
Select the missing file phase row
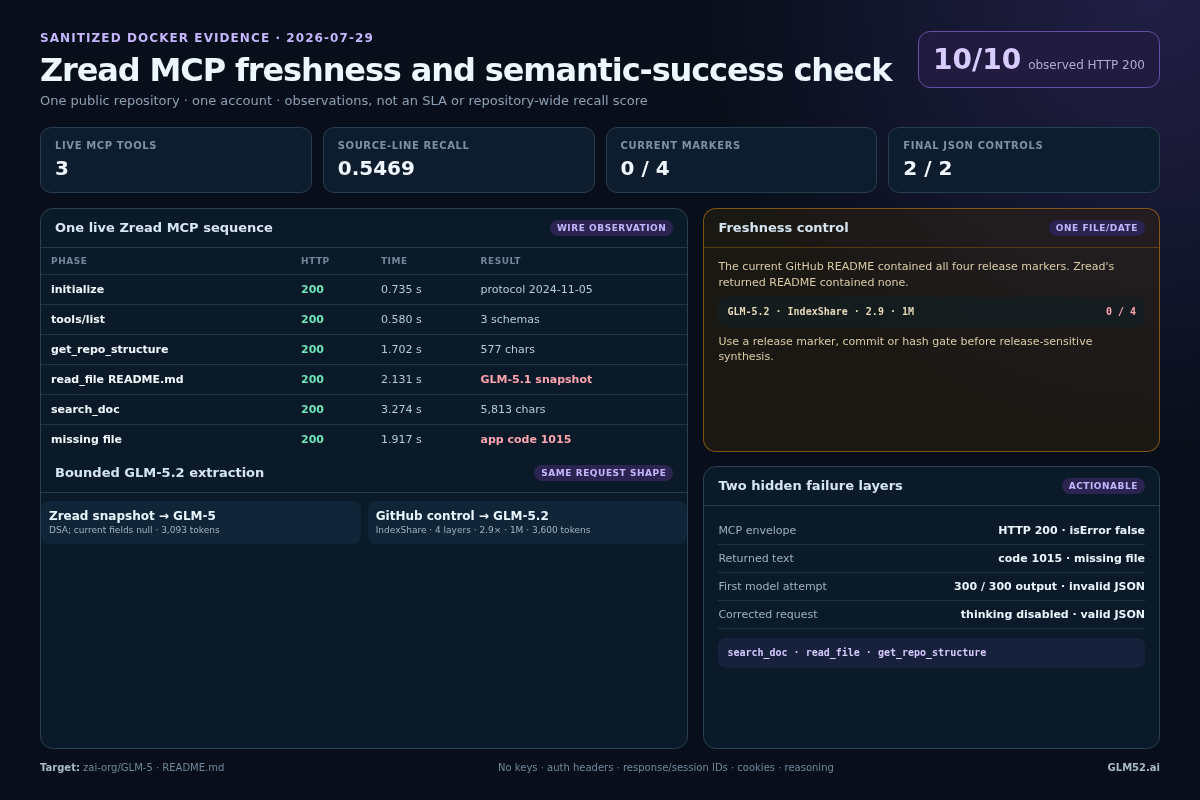point(364,440)
